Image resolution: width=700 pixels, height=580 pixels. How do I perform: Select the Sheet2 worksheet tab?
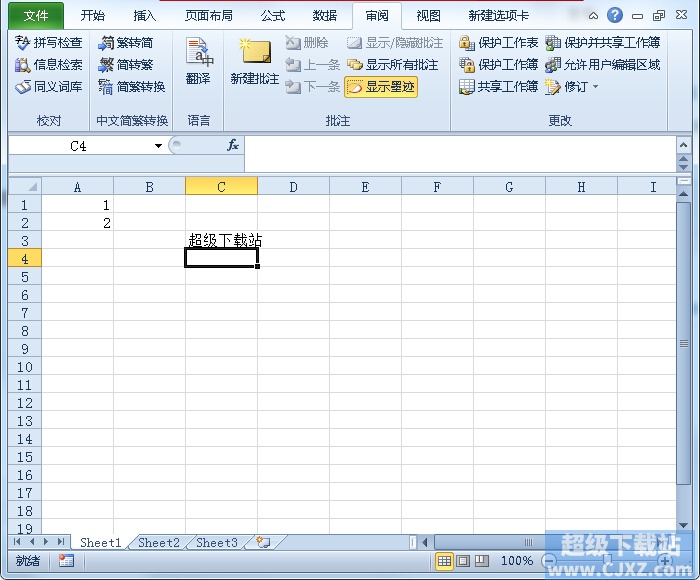pos(158,543)
